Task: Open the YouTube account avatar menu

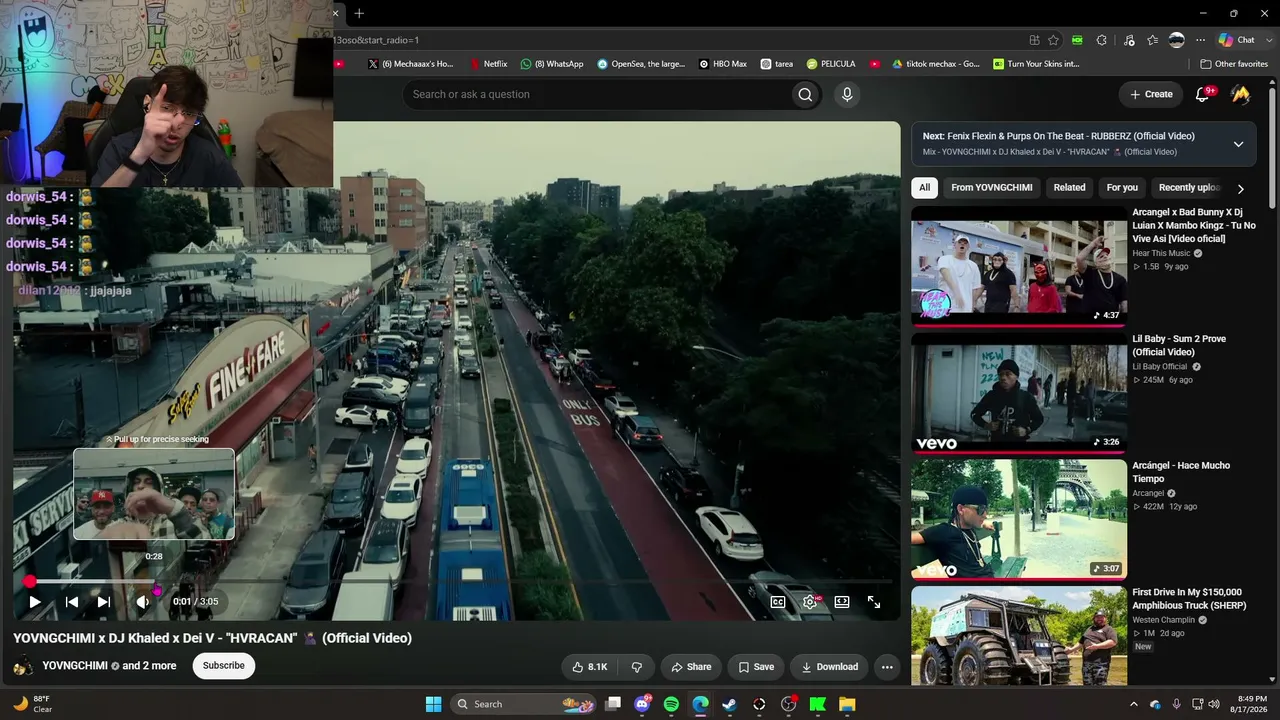Action: 1241,94
